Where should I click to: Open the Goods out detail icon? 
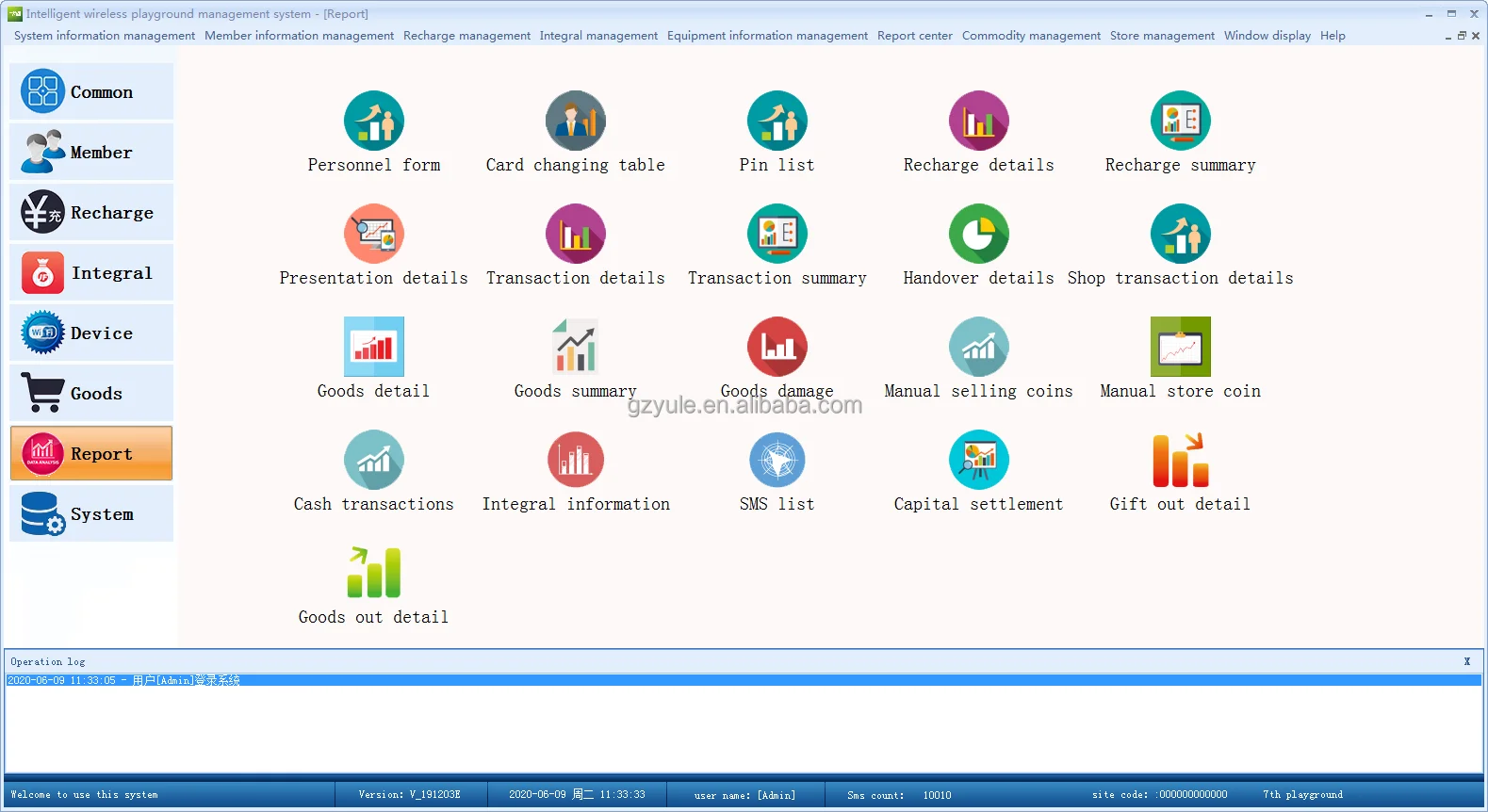pyautogui.click(x=374, y=573)
